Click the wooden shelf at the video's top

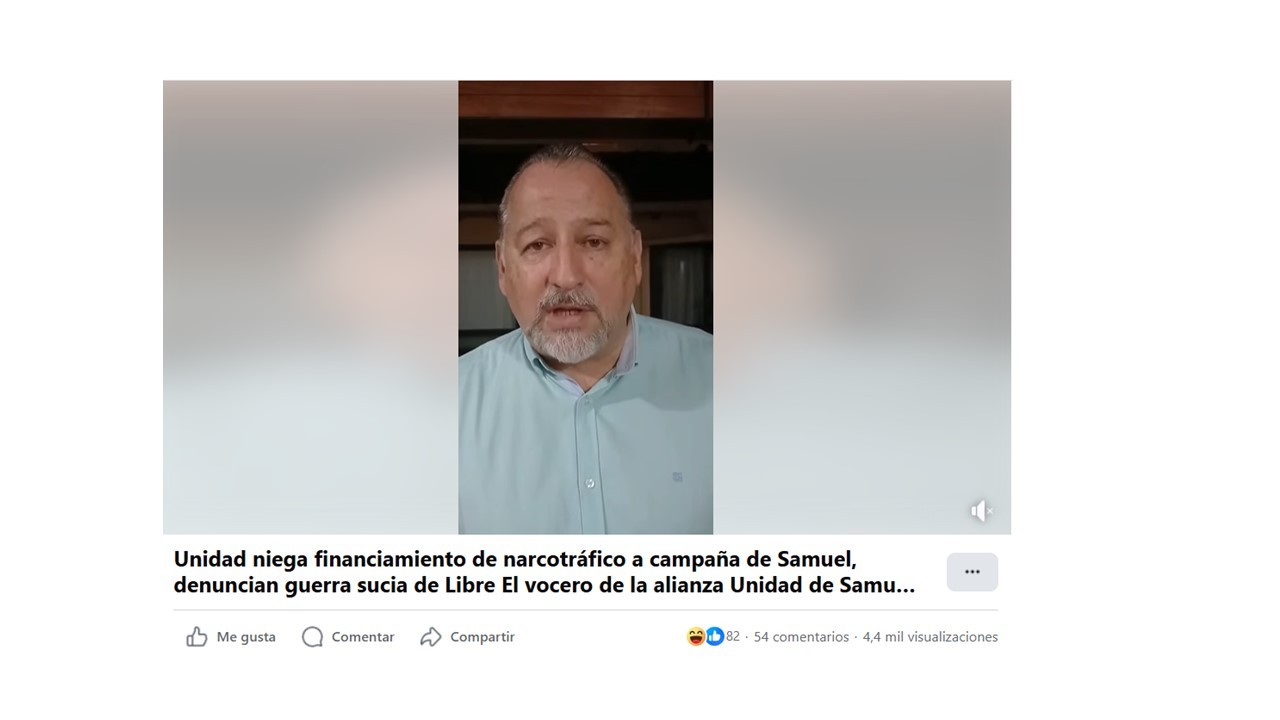pyautogui.click(x=585, y=100)
